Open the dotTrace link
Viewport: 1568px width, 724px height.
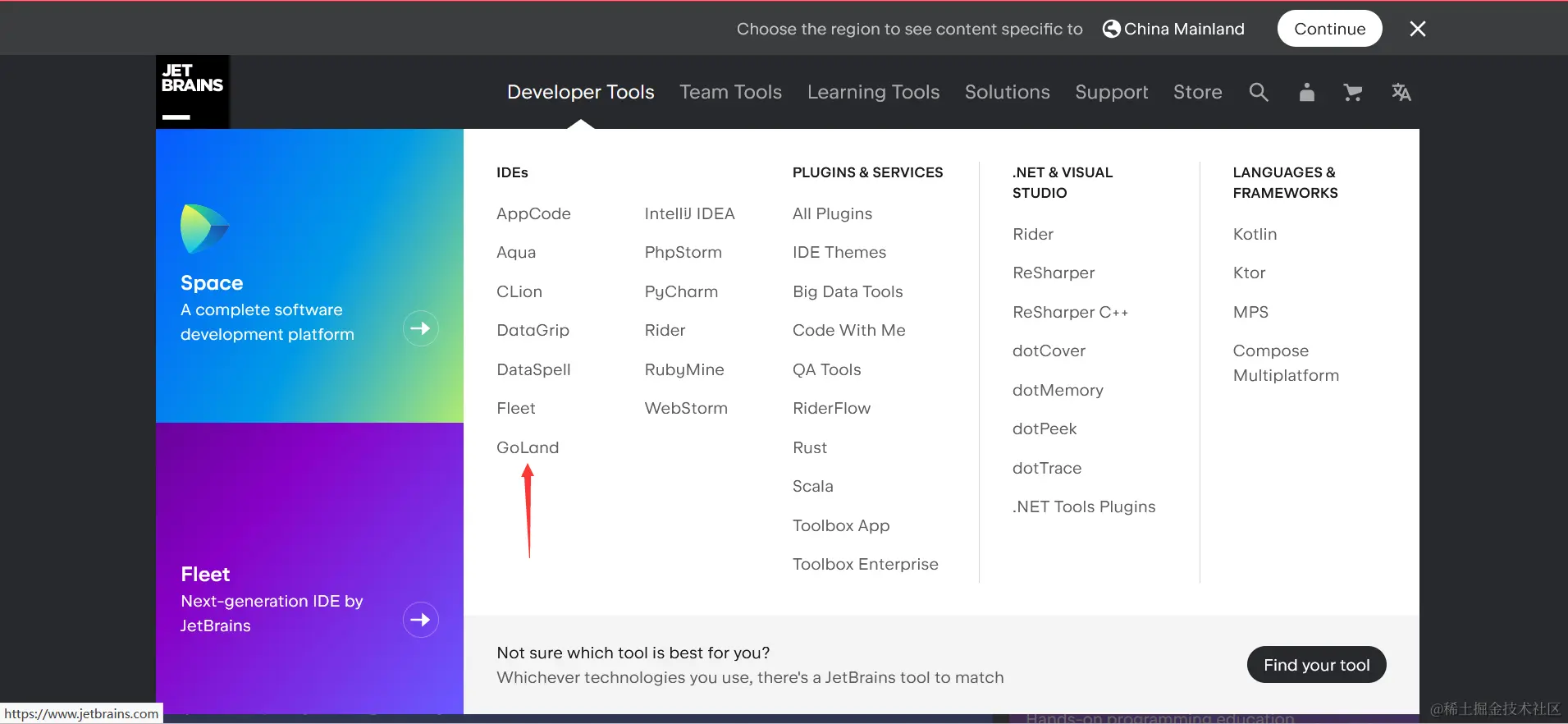(1047, 468)
